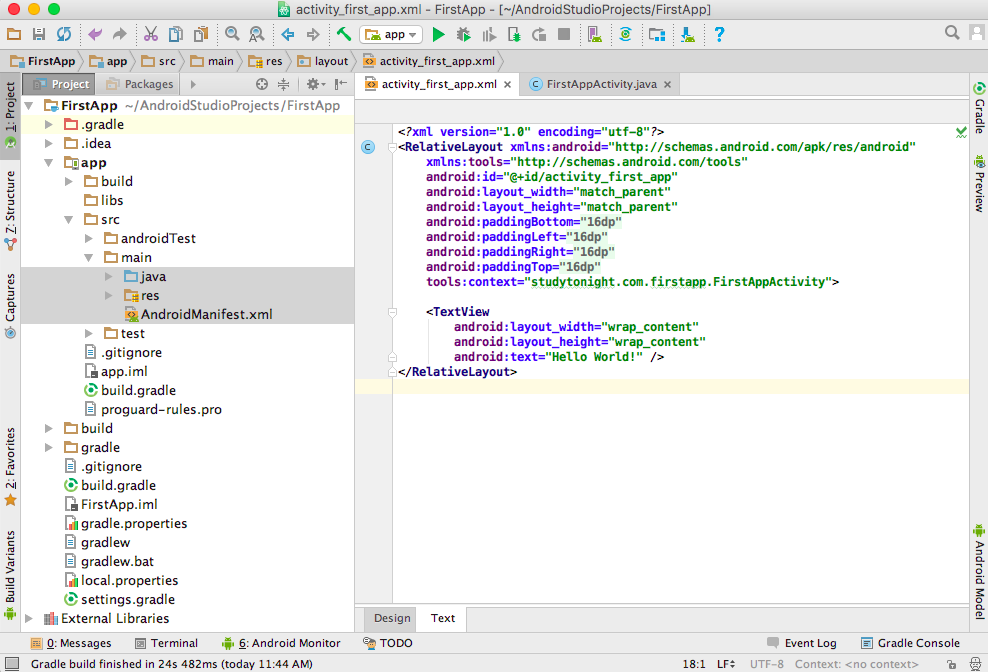Viewport: 988px width, 672px height.
Task: Click the Copy icon in toolbar
Action: click(x=176, y=34)
